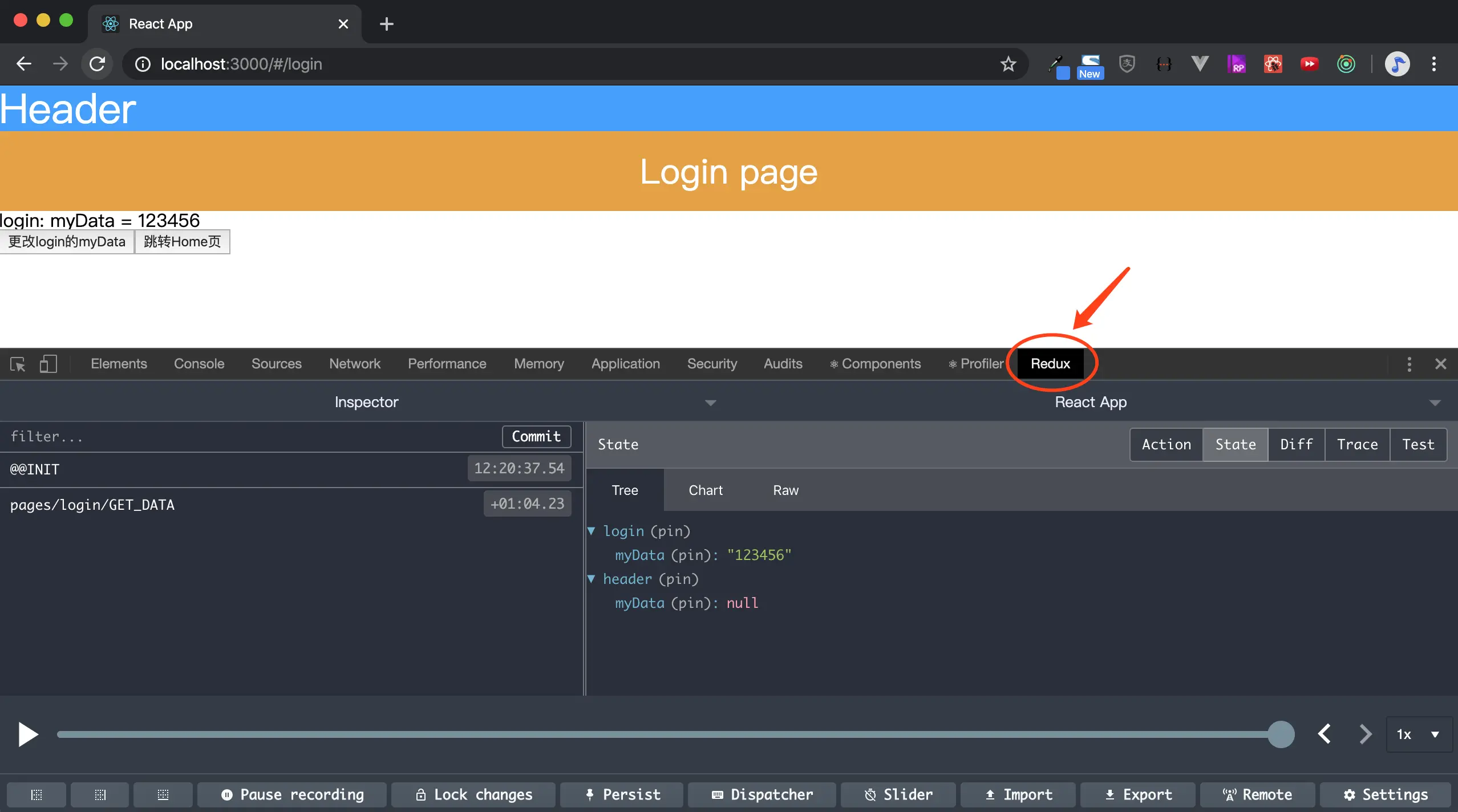Toggle Persist state
Screen dimensions: 1458x812
(x=622, y=795)
